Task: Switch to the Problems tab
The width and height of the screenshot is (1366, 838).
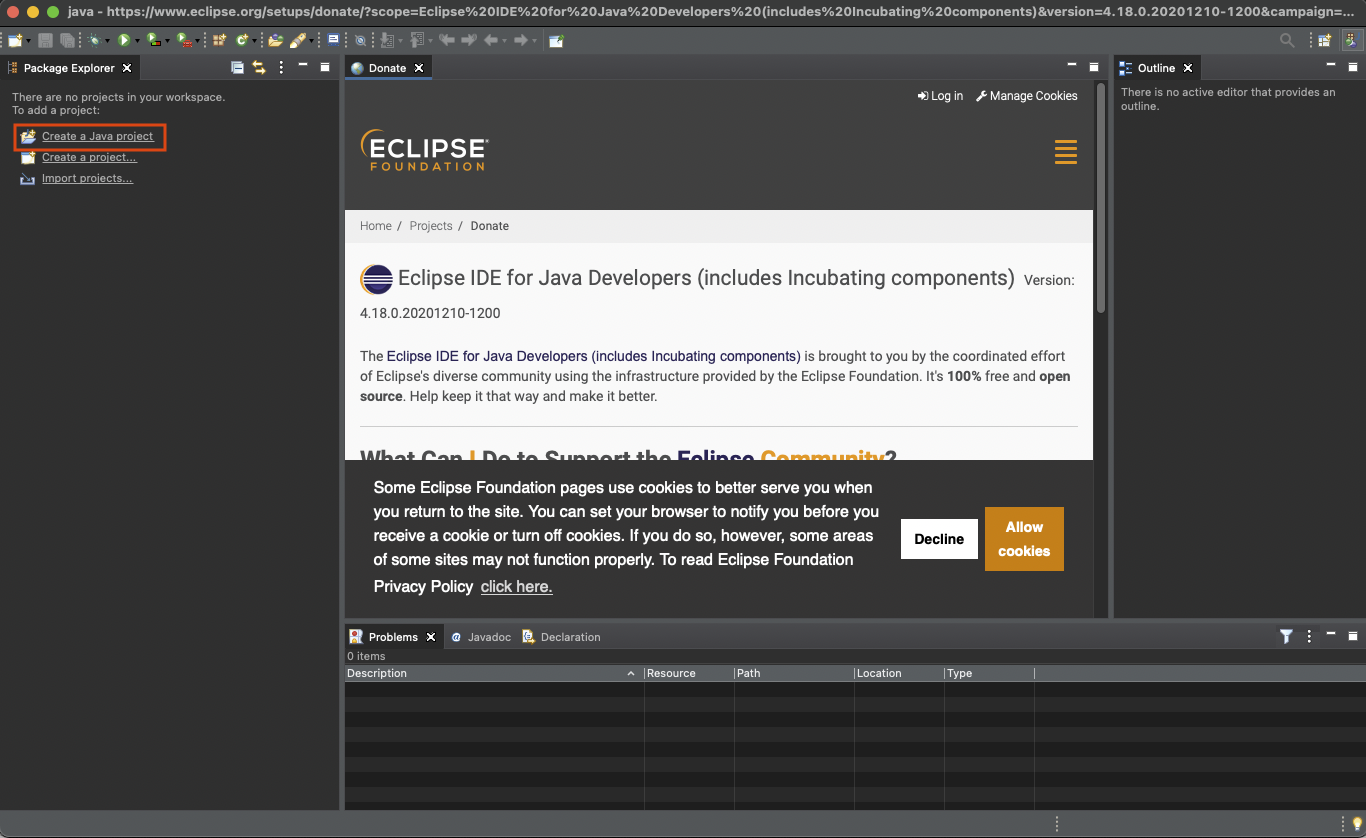Action: point(393,637)
